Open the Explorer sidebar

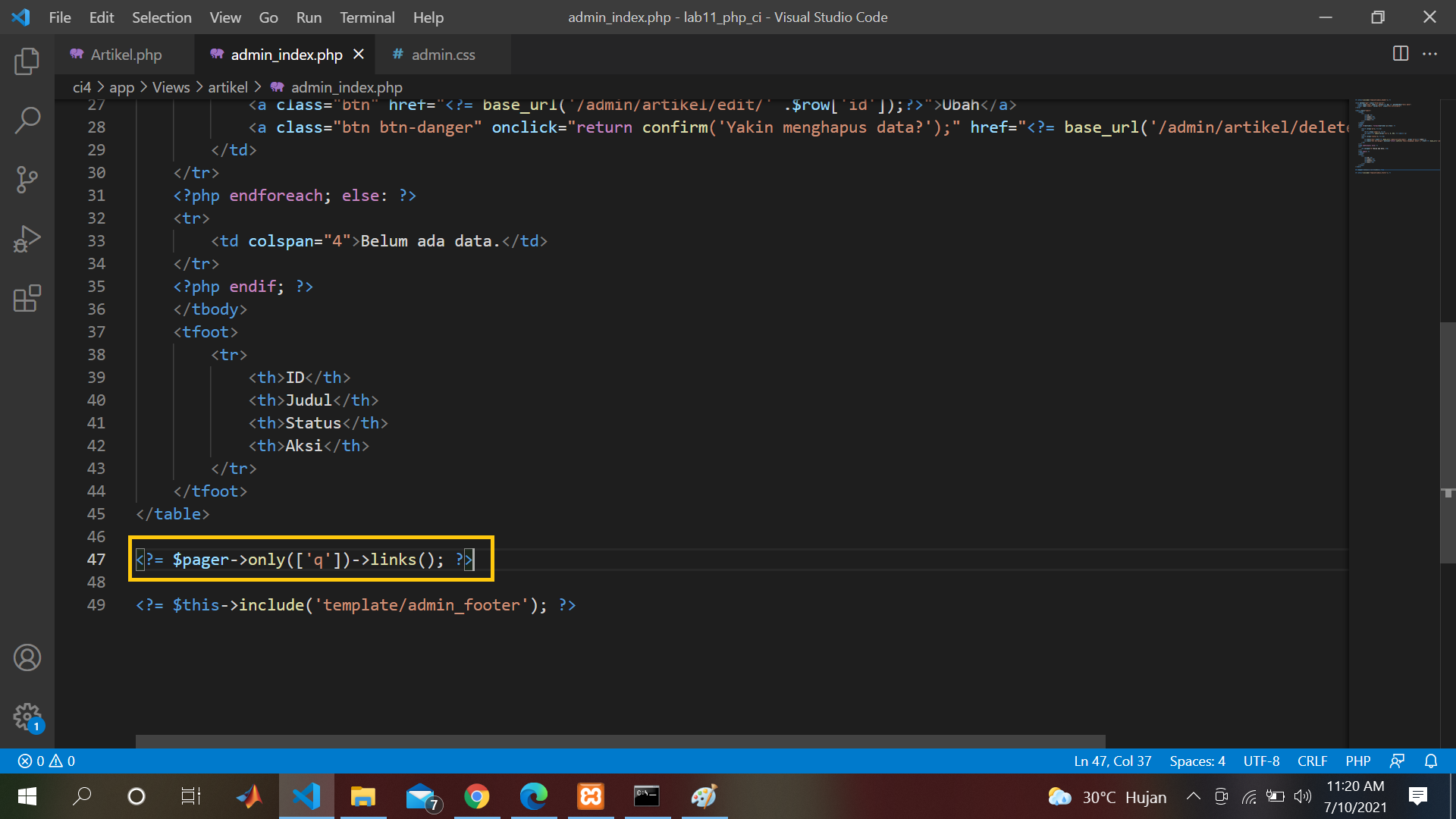27,61
